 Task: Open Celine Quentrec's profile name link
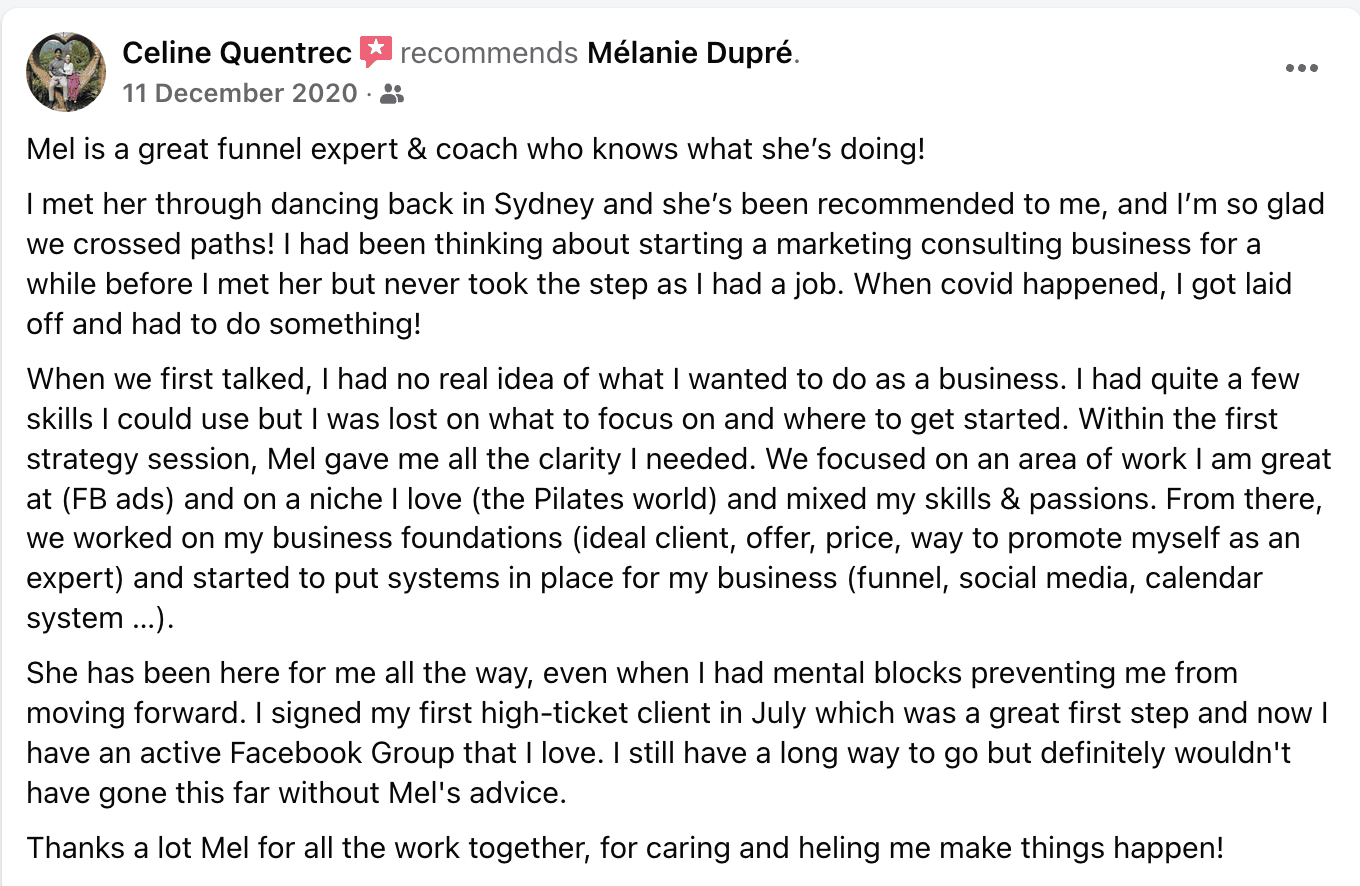point(237,52)
